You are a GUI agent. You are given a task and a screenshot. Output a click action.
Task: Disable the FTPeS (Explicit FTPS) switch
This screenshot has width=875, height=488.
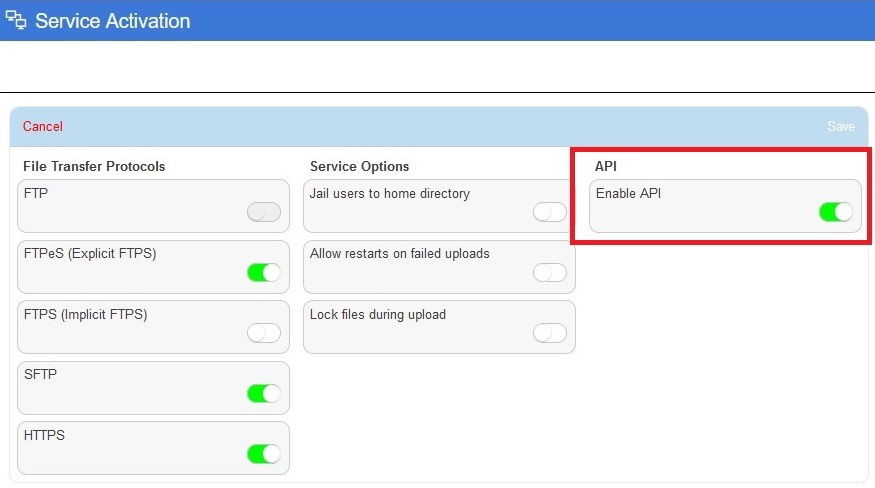[264, 272]
